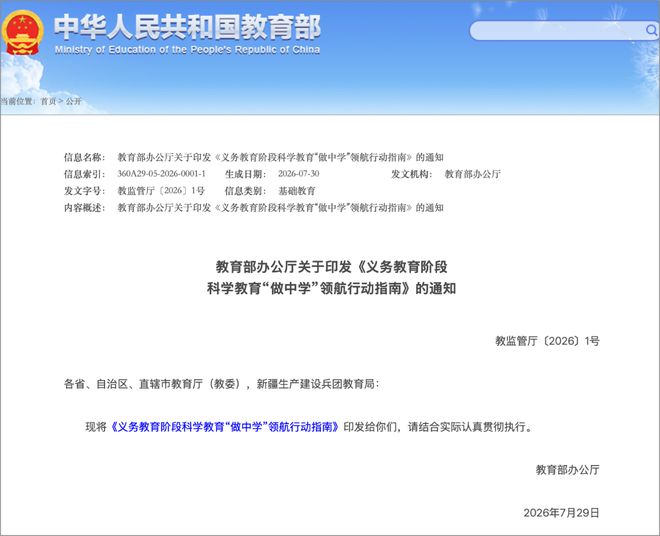Click the 内容概述 summary text row
The height and width of the screenshot is (536, 660).
pyautogui.click(x=280, y=208)
